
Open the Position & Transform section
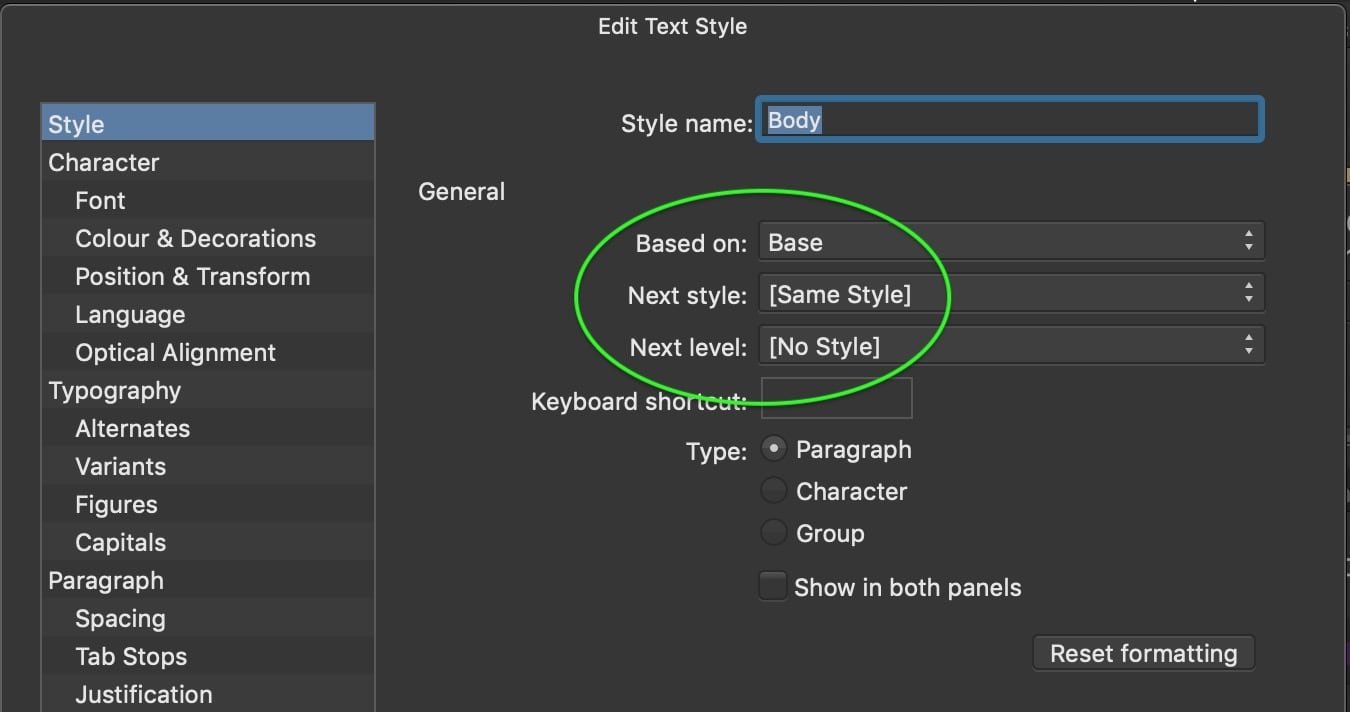(192, 276)
